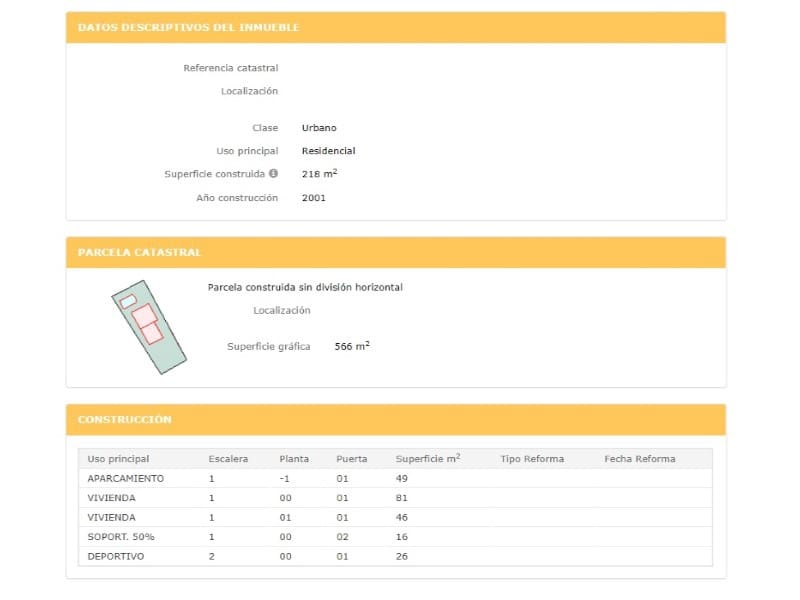
Task: Click the Planta column header
Action: [294, 459]
